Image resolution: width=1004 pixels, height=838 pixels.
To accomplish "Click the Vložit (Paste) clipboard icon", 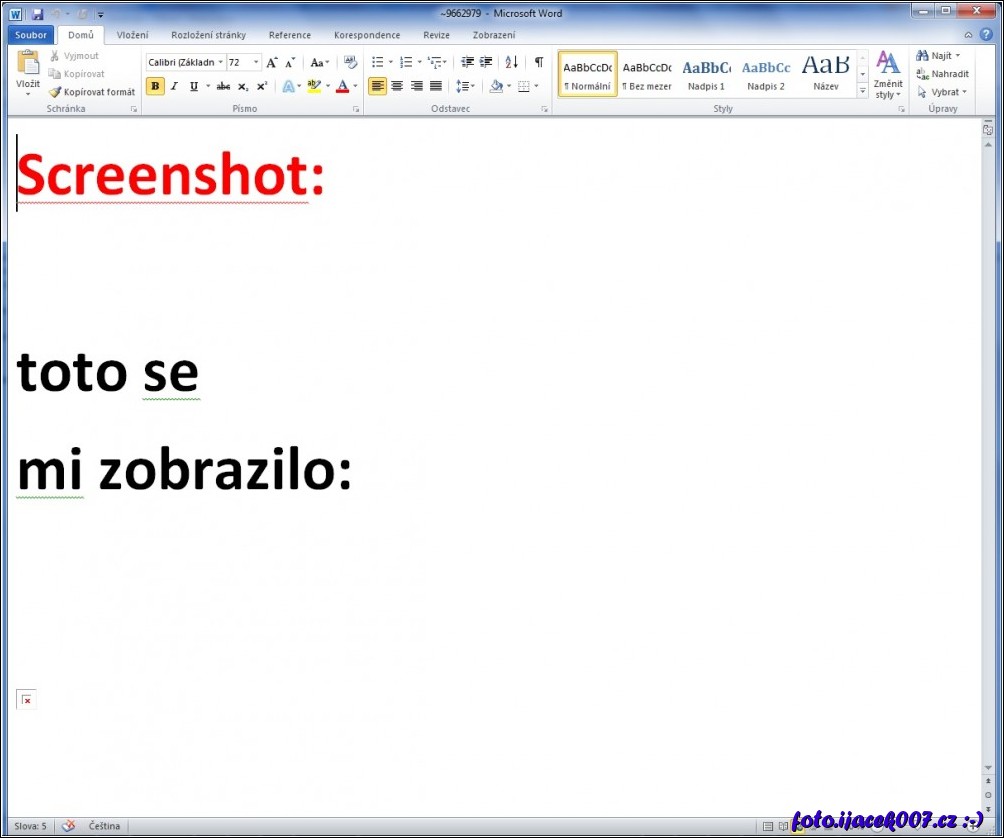I will pos(28,64).
